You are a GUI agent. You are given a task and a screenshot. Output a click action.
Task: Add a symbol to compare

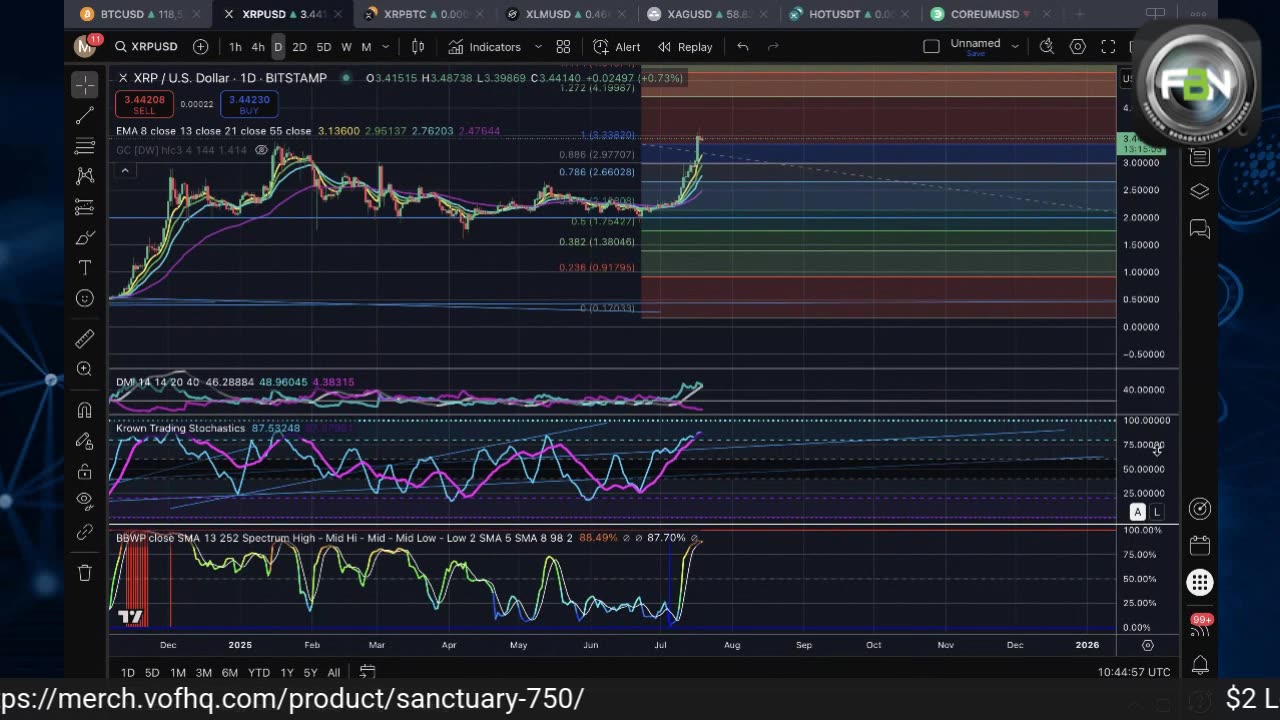click(x=200, y=47)
